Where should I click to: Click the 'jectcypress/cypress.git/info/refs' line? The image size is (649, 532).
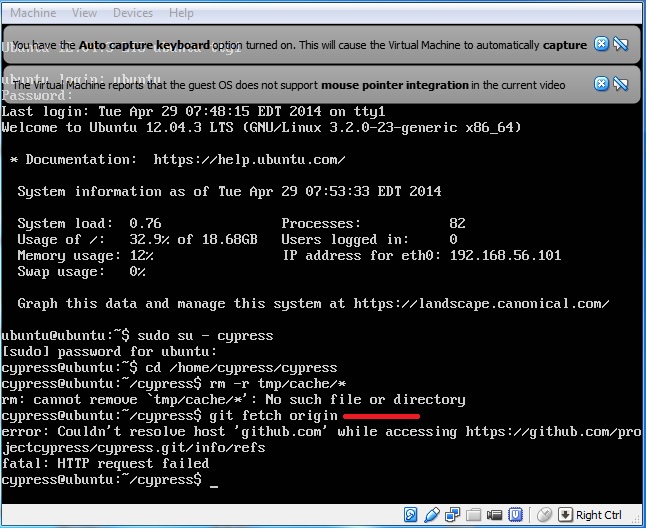(x=133, y=448)
